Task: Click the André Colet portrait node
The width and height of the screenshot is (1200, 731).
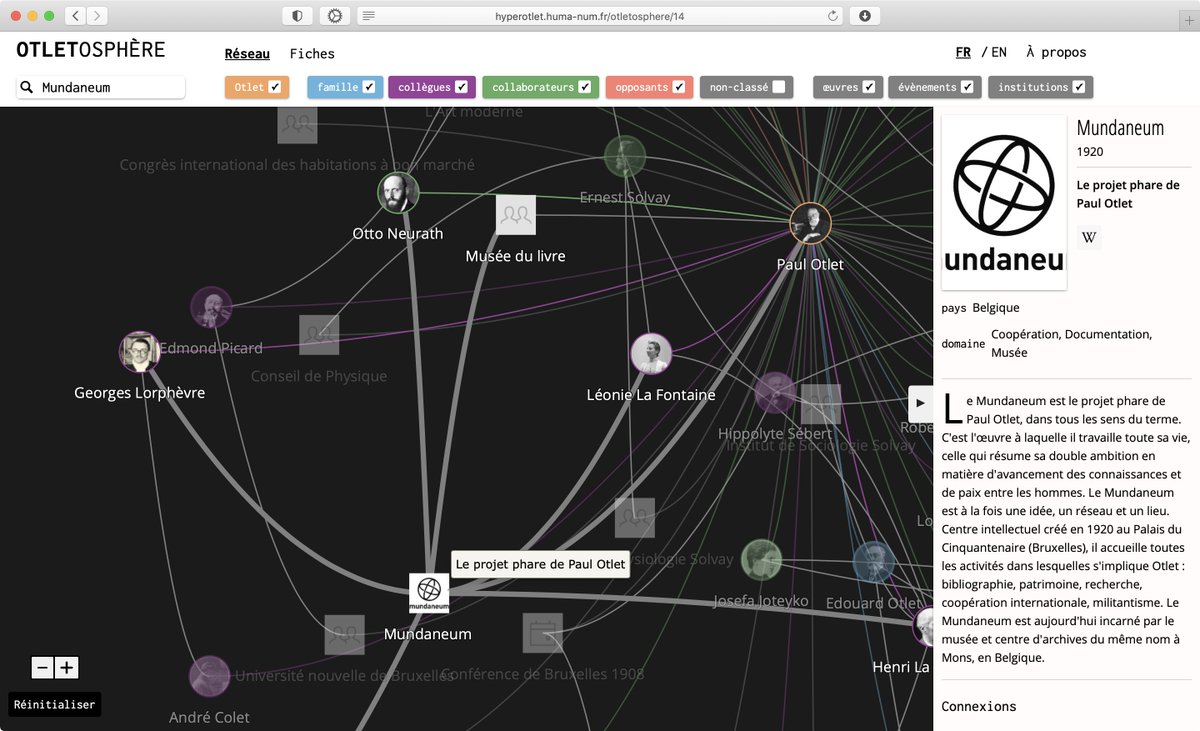Action: pos(210,677)
